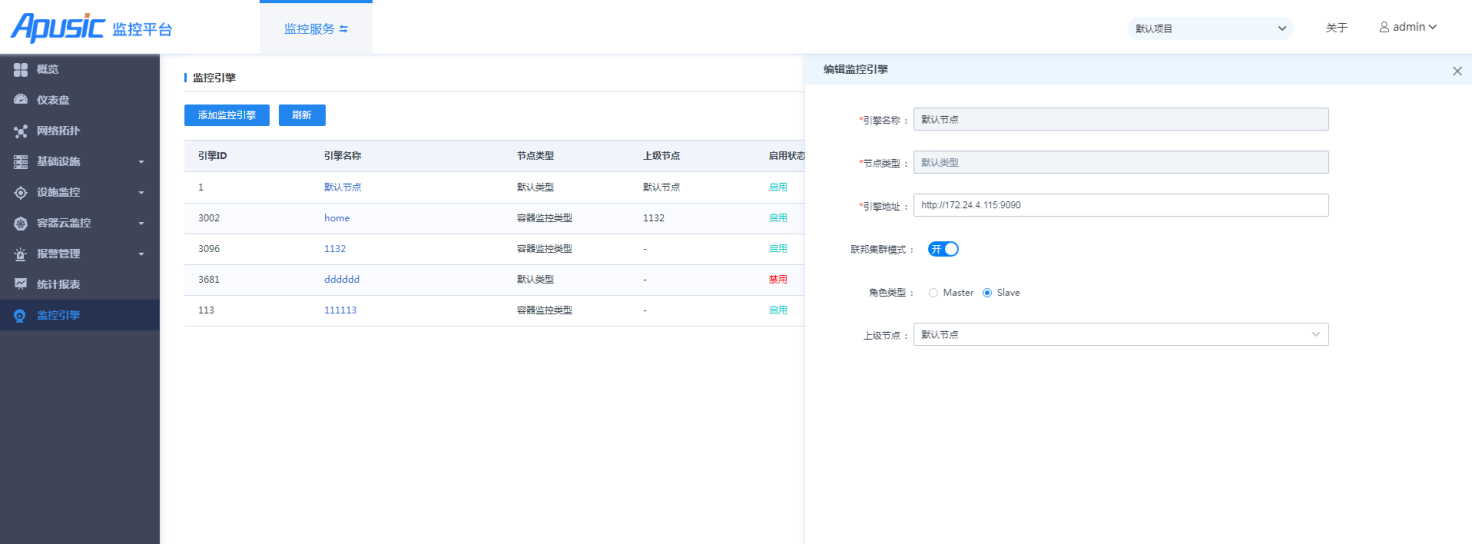
Task: Click the 统计报表 chart icon
Action: pos(20,284)
